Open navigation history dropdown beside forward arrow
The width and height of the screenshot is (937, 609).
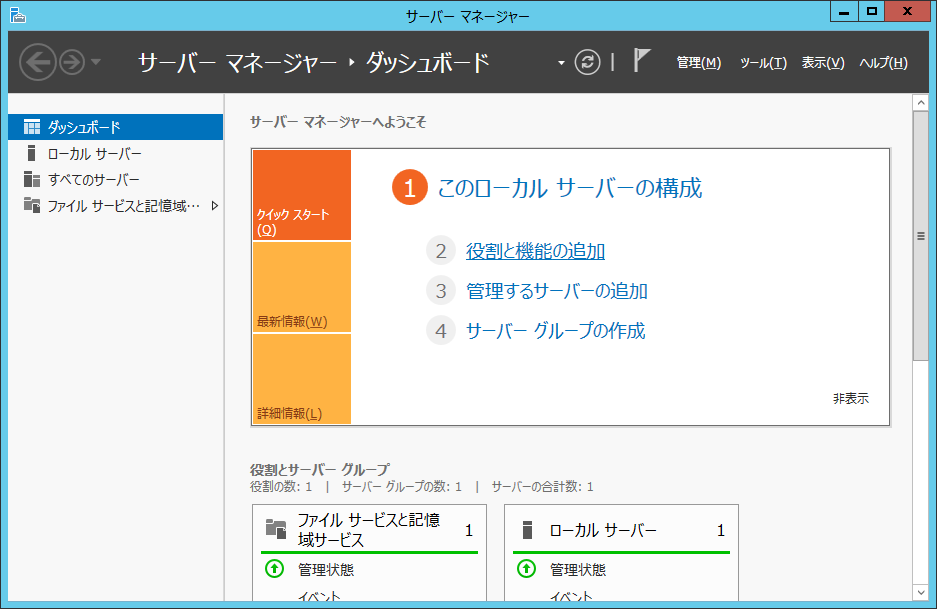point(96,62)
